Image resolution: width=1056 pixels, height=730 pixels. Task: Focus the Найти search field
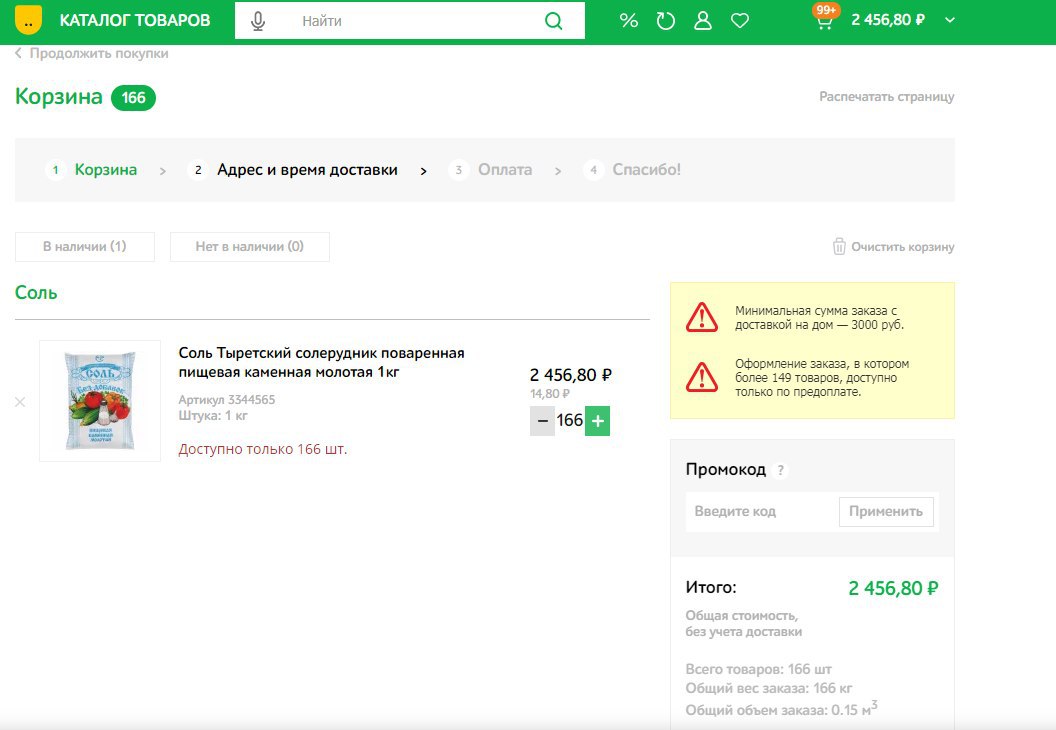coord(411,21)
